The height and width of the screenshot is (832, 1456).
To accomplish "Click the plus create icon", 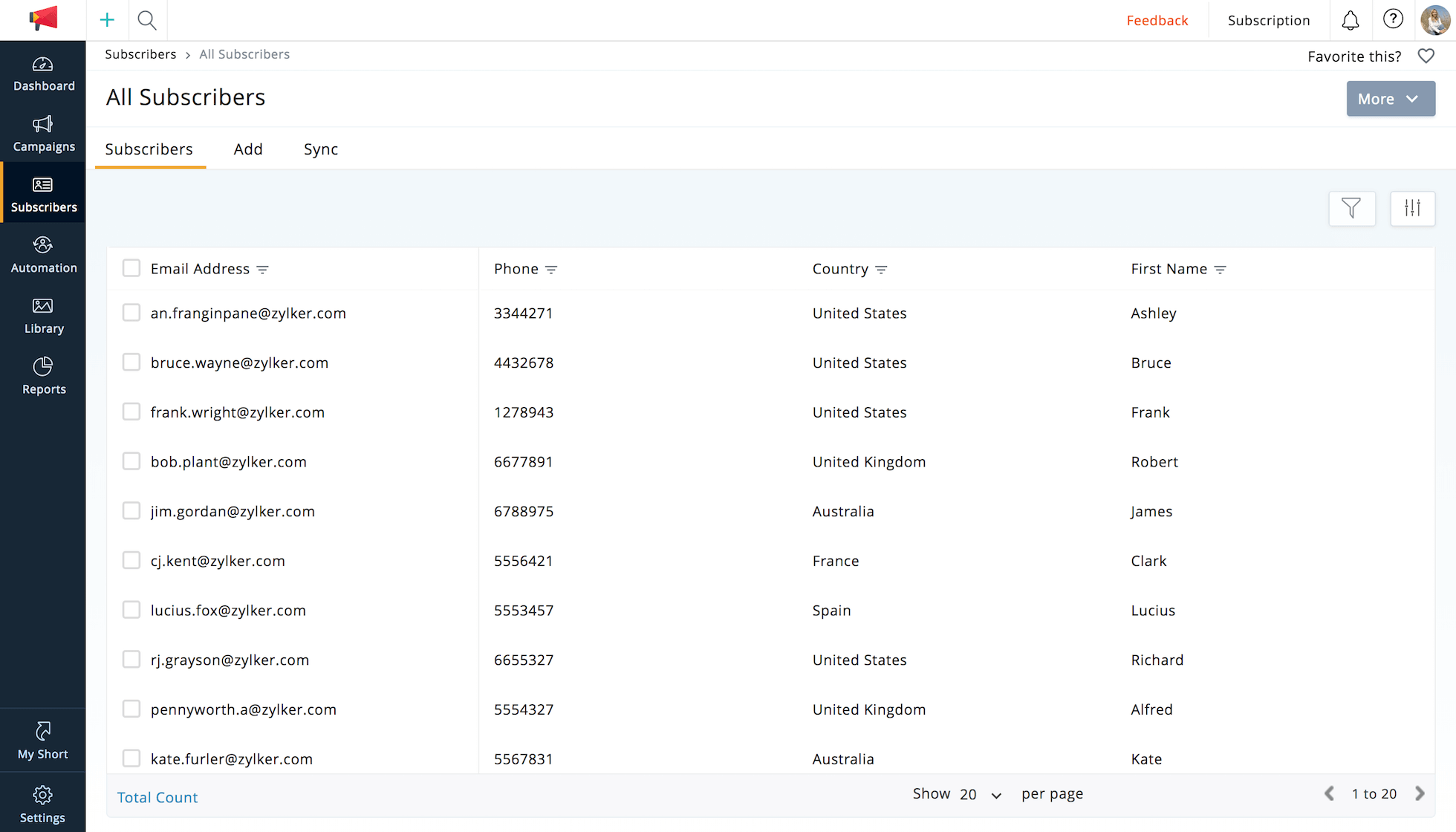I will click(107, 20).
